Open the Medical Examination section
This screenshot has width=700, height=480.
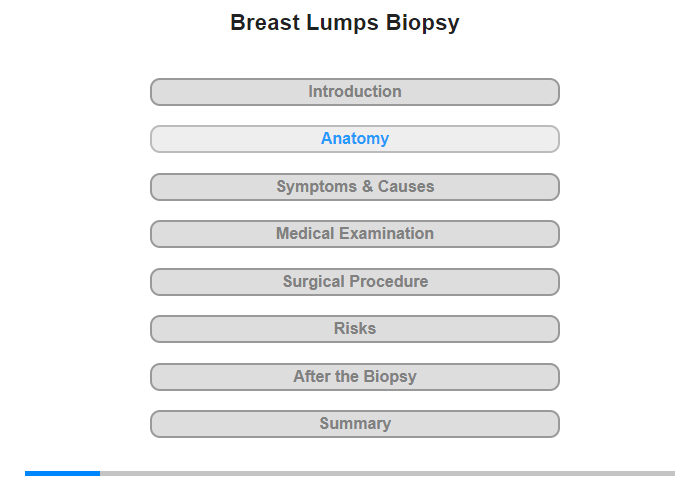[x=354, y=234]
